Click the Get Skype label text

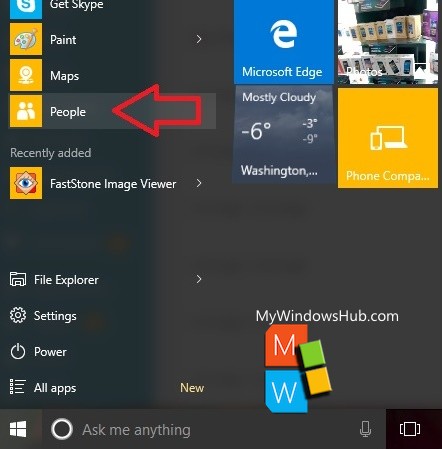(x=77, y=5)
